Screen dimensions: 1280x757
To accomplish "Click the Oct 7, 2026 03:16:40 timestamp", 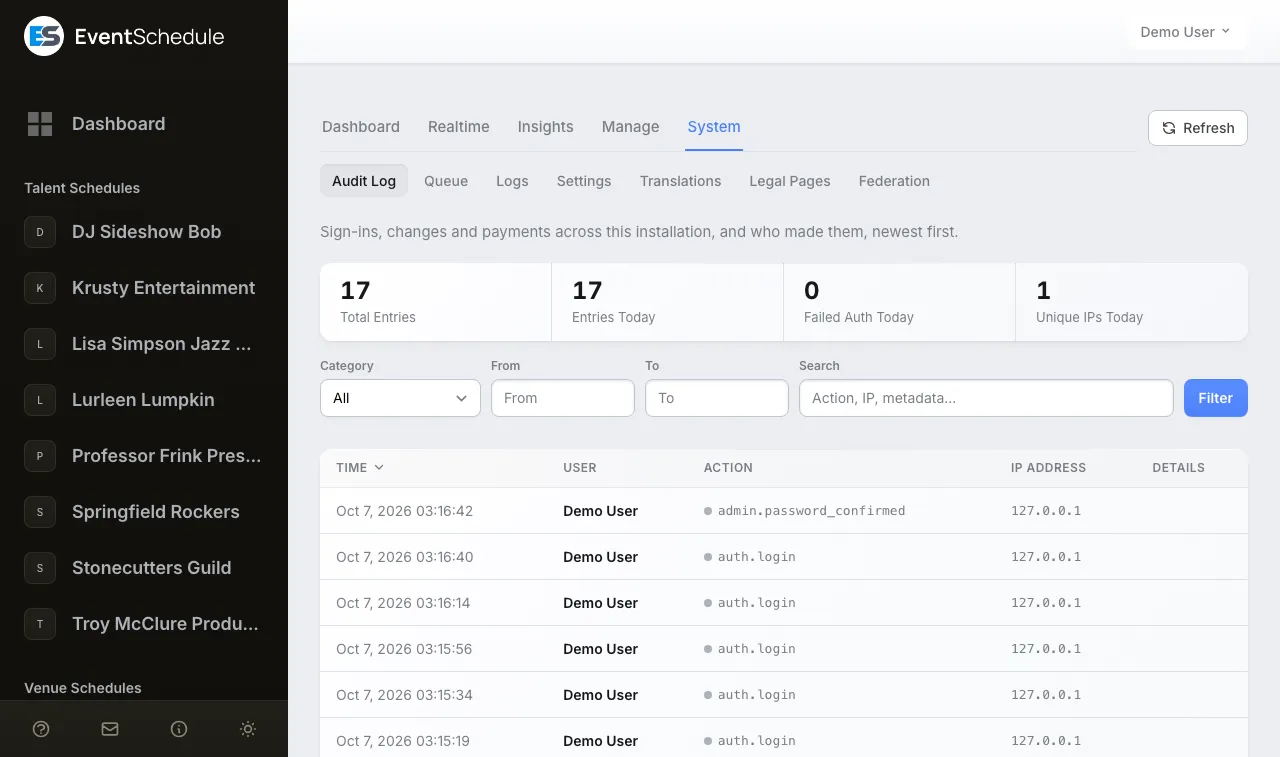I will pyautogui.click(x=404, y=557).
